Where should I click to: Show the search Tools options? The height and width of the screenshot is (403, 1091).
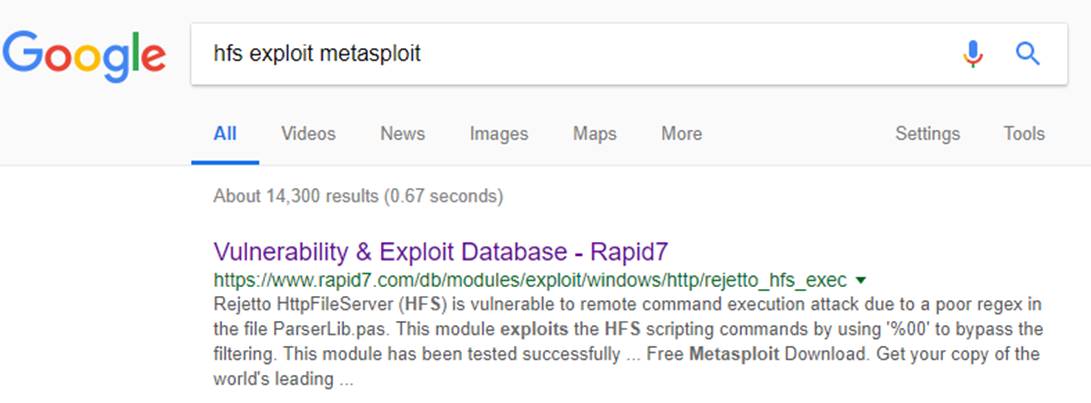point(1024,134)
